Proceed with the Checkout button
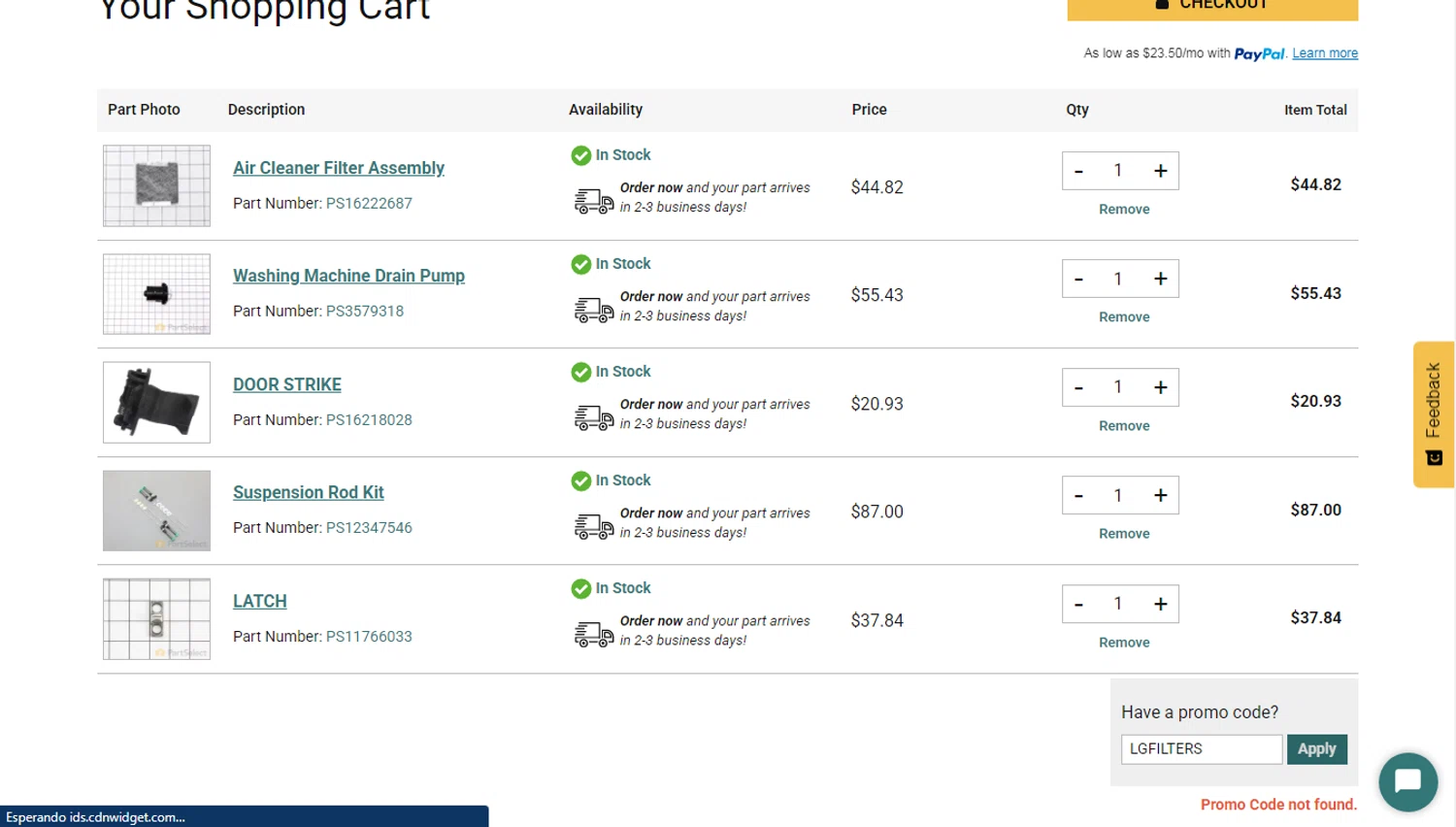This screenshot has height=827, width=1456. coord(1212,6)
